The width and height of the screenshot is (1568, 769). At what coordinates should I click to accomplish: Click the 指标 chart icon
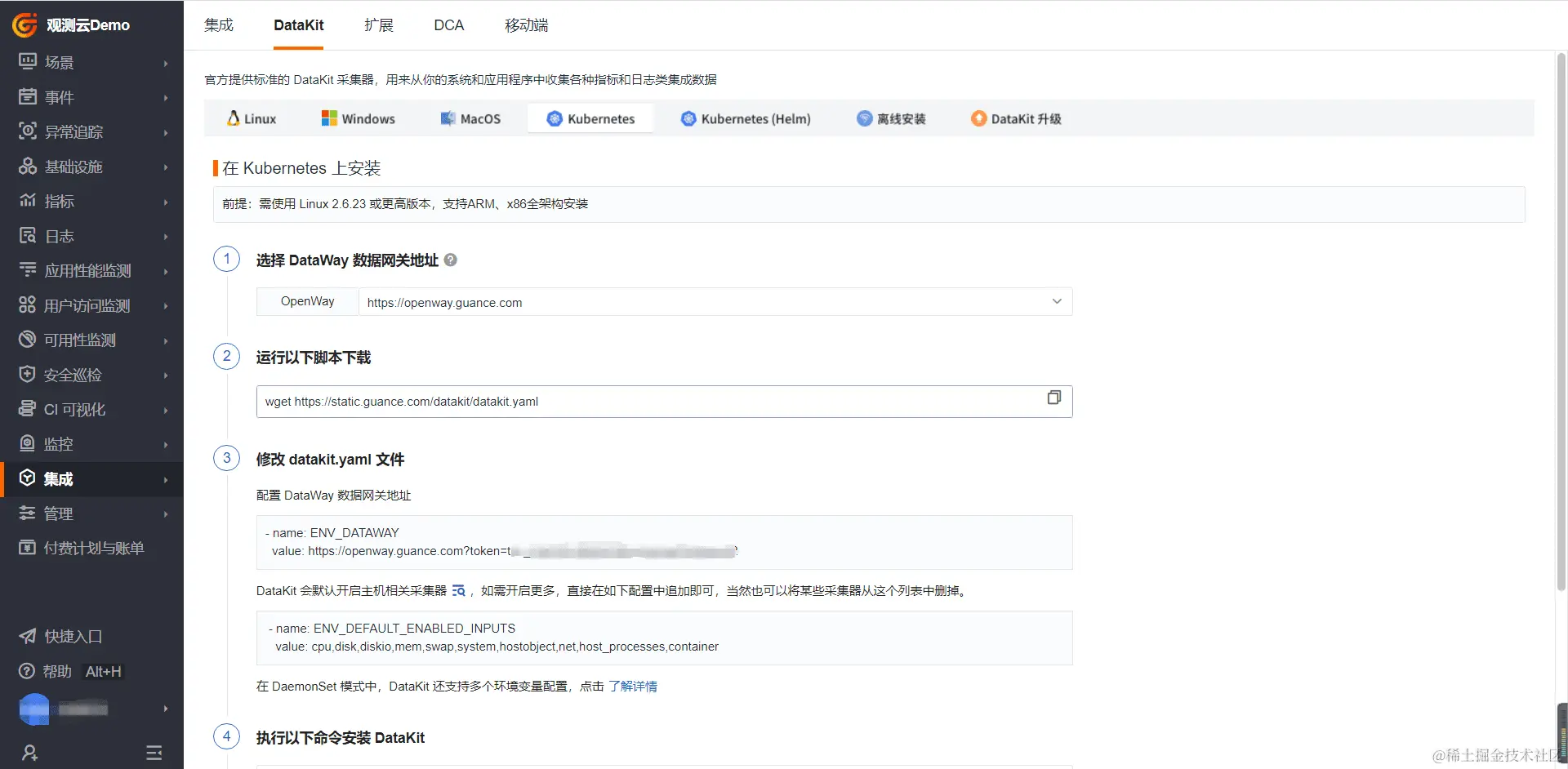coord(28,201)
